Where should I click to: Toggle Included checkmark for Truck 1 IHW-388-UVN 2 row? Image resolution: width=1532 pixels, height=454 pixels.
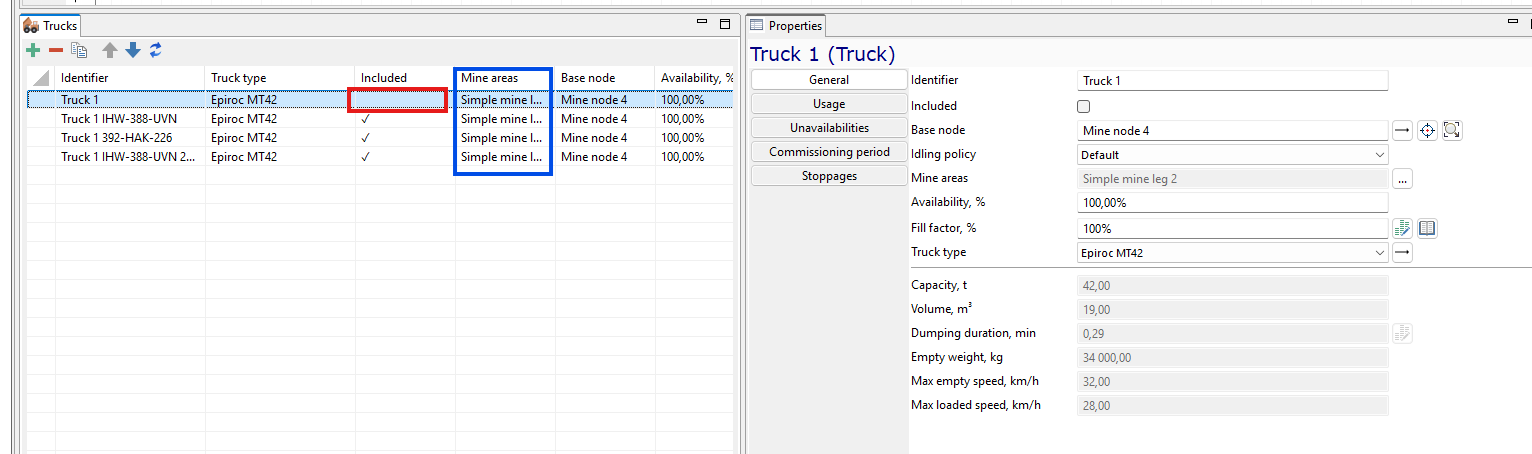tap(366, 157)
